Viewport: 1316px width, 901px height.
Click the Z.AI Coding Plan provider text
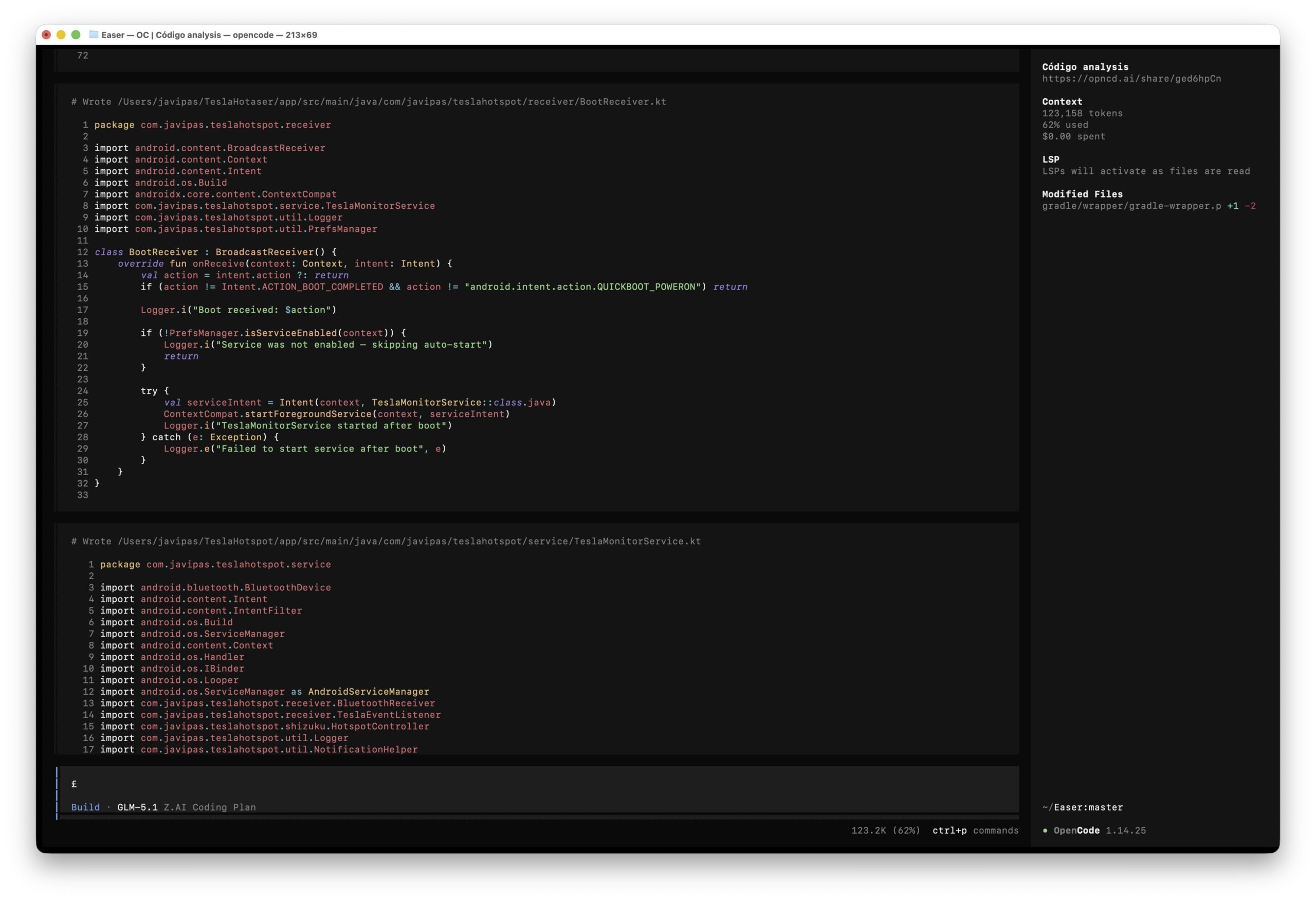click(x=210, y=807)
